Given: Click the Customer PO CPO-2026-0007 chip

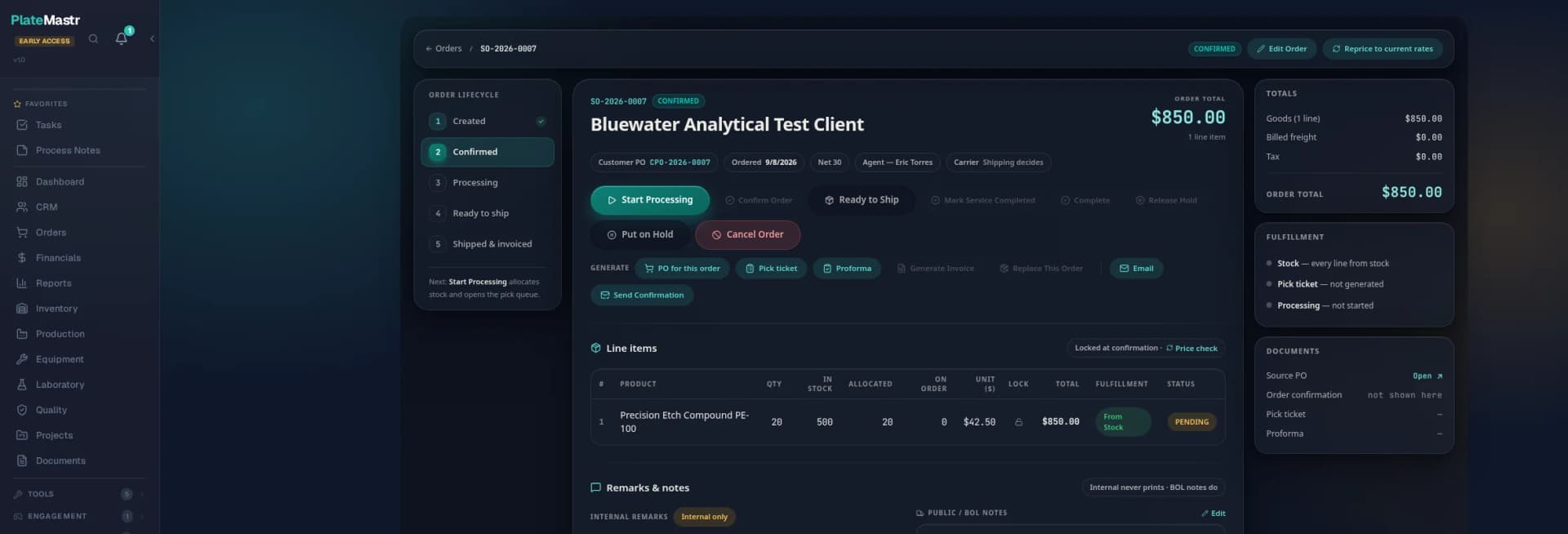Looking at the screenshot, I should (x=654, y=162).
